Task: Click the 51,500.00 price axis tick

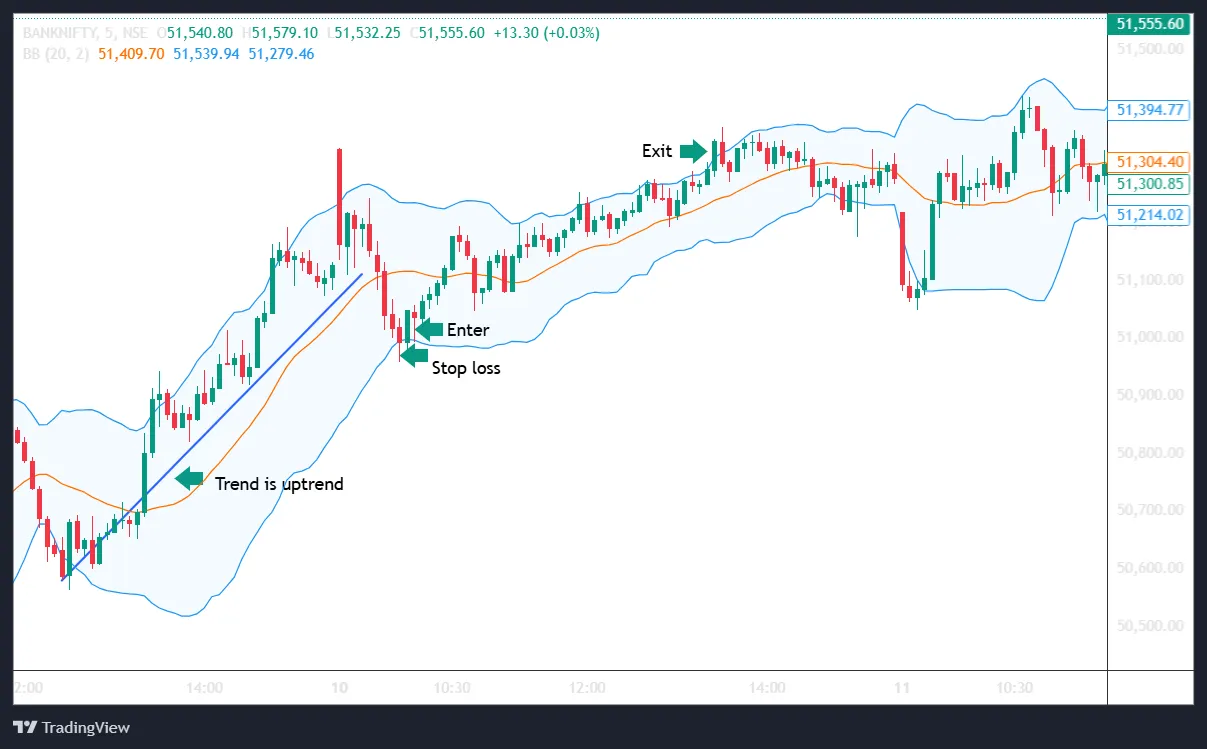Action: click(x=1151, y=48)
